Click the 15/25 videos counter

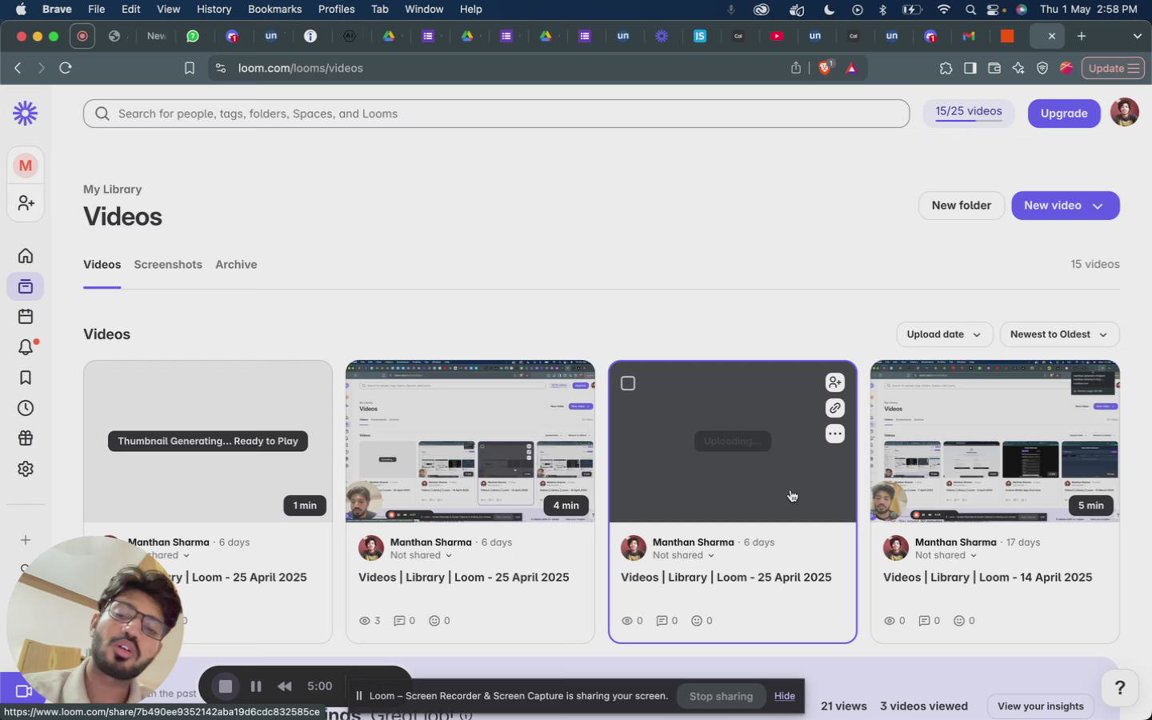tap(968, 112)
